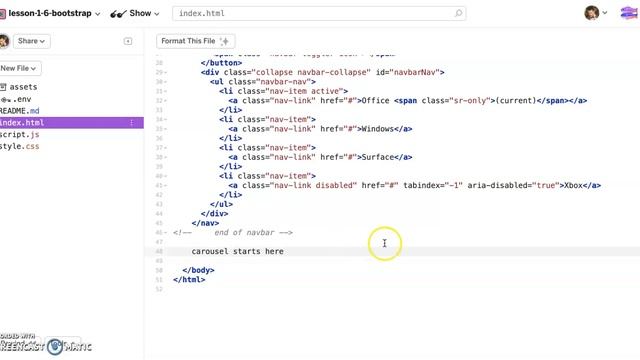640x360 pixels.
Task: Click the magnifier search icon
Action: (x=458, y=13)
